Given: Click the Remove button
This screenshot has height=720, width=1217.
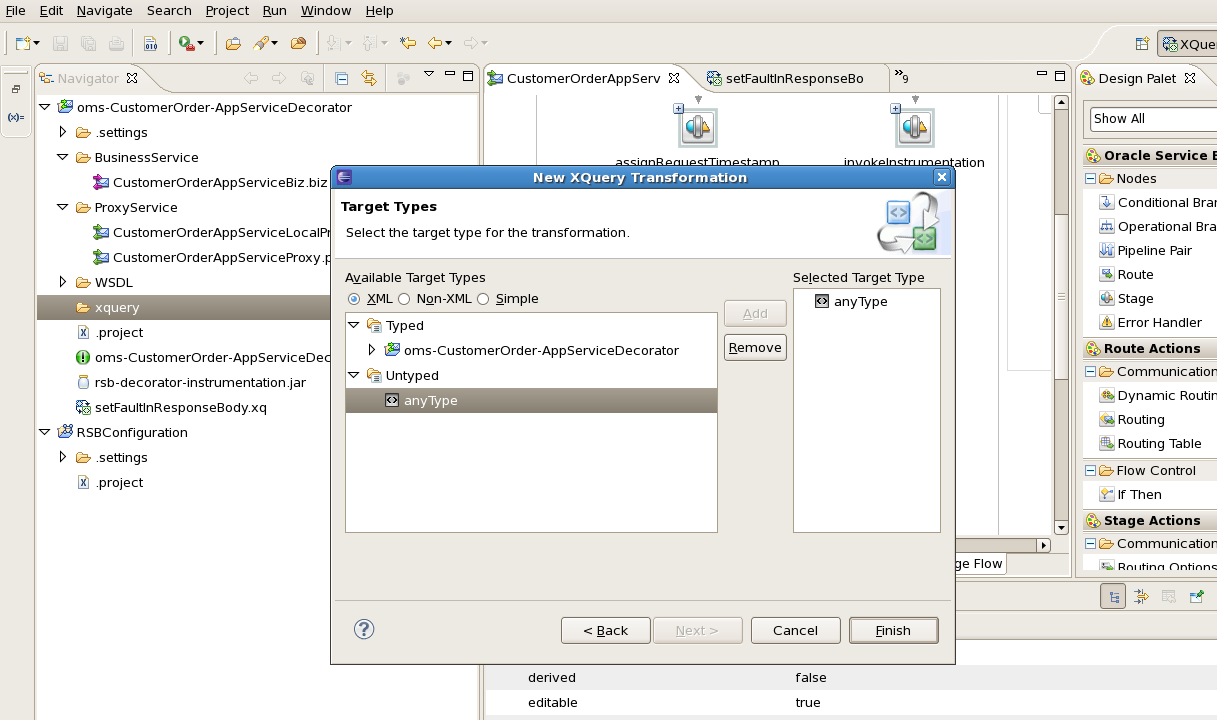Looking at the screenshot, I should (755, 347).
